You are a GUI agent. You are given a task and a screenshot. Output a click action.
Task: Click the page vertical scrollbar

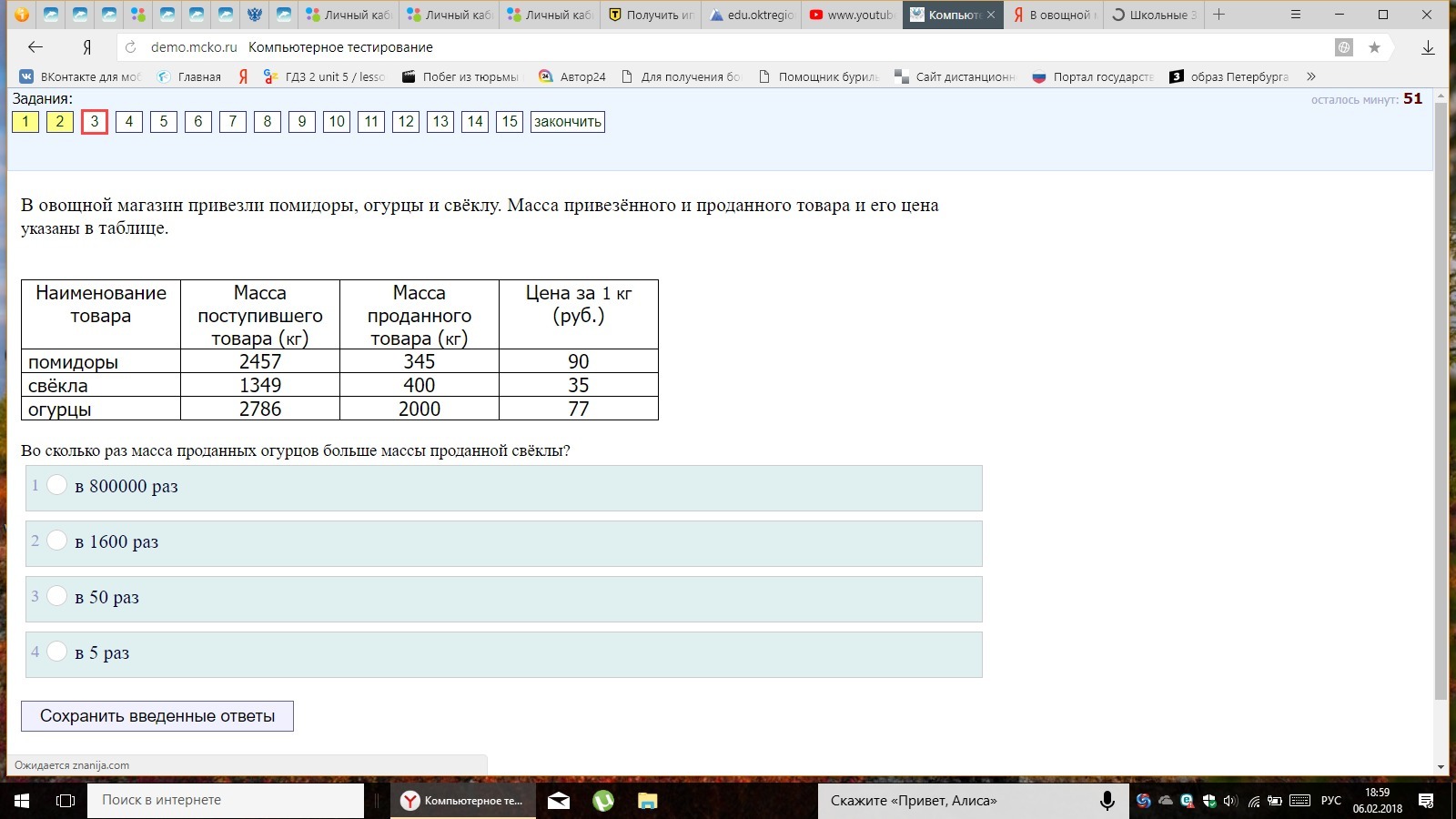click(x=1440, y=400)
